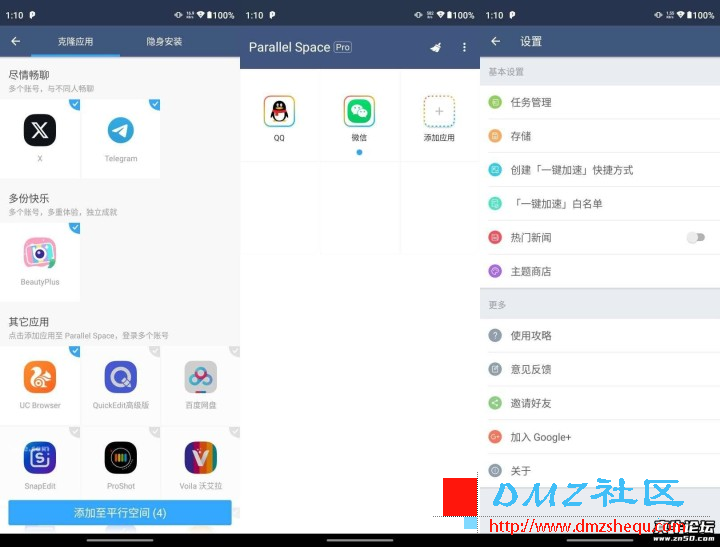Image resolution: width=720 pixels, height=547 pixels.
Task: Launch the WeChat cloned app
Action: click(359, 112)
